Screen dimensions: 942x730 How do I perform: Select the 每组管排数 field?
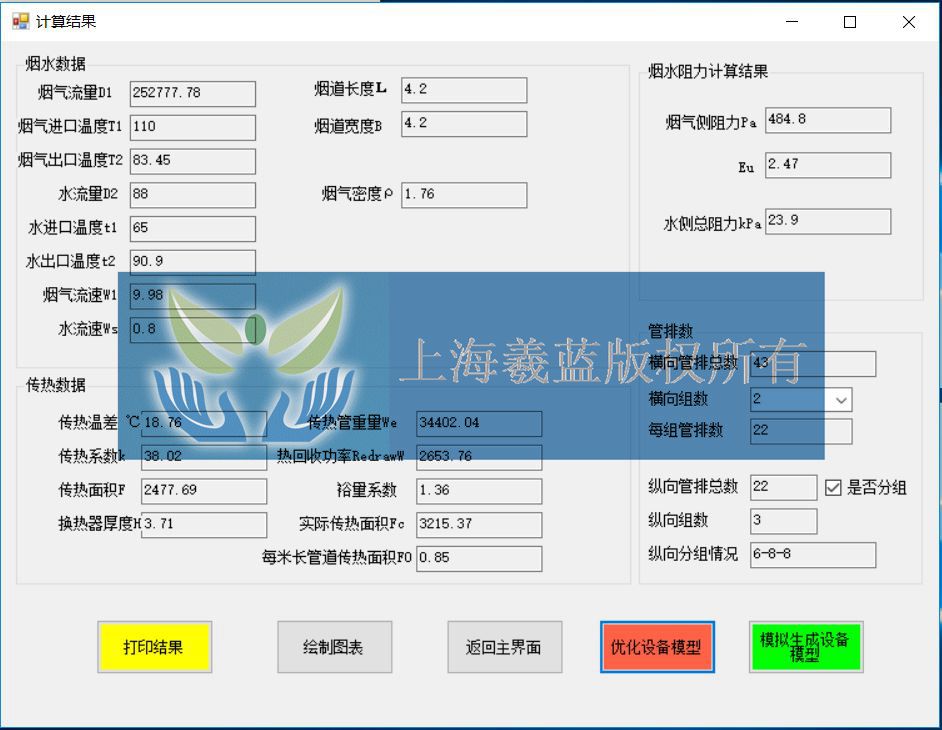click(x=801, y=431)
